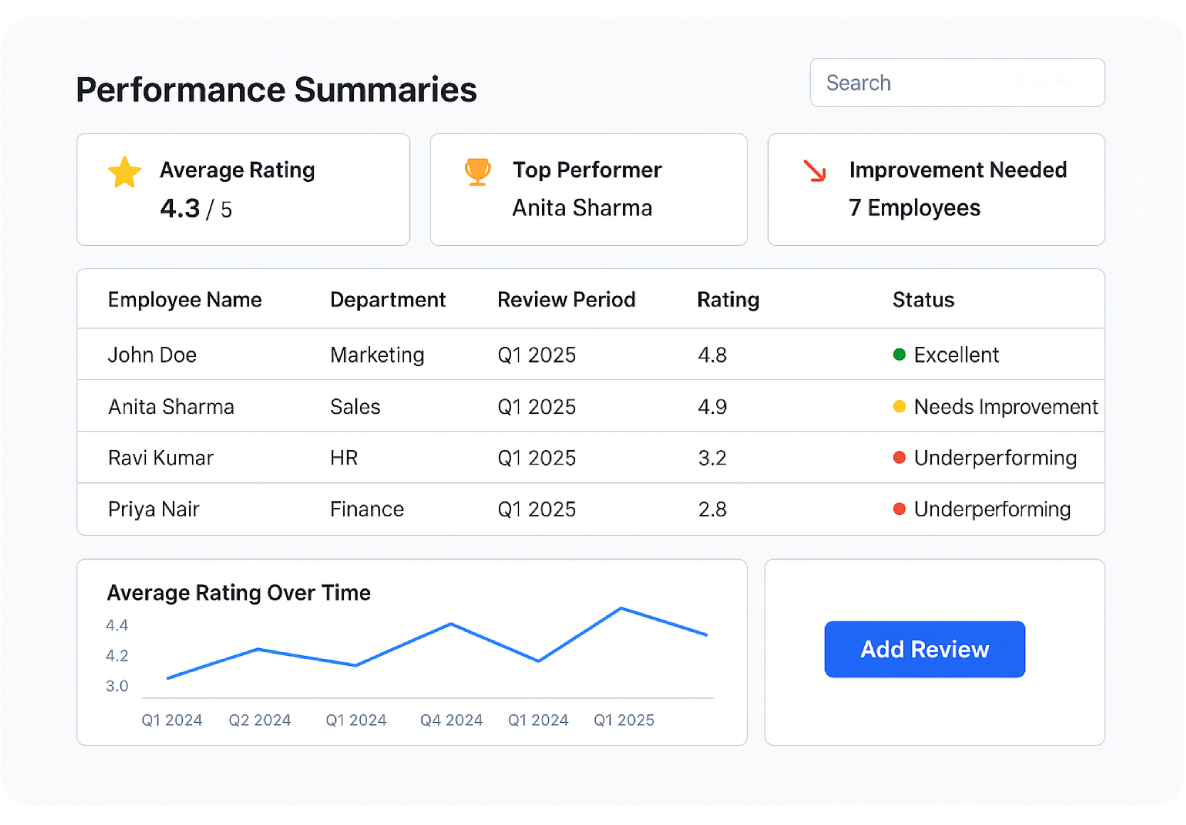This screenshot has height=825, width=1186.
Task: Click Sales department cell
Action: click(x=355, y=407)
